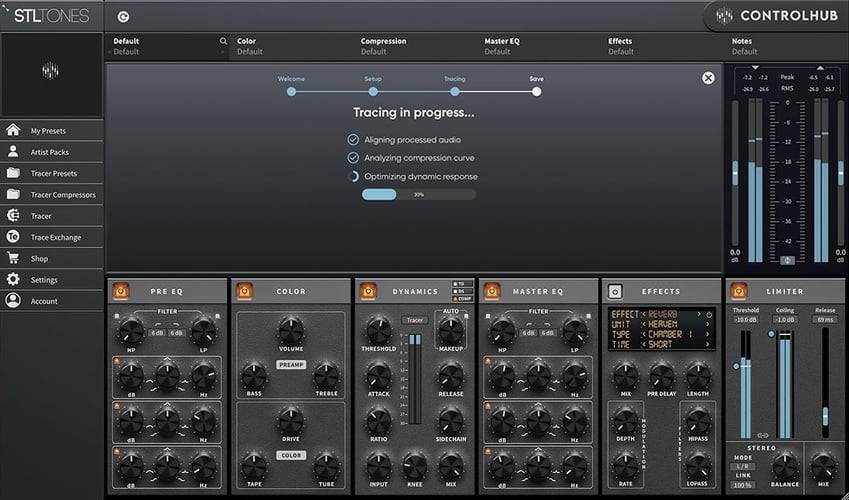849x500 pixels.
Task: Click Limiter Threshold -10.0 dB value field
Action: 745,319
